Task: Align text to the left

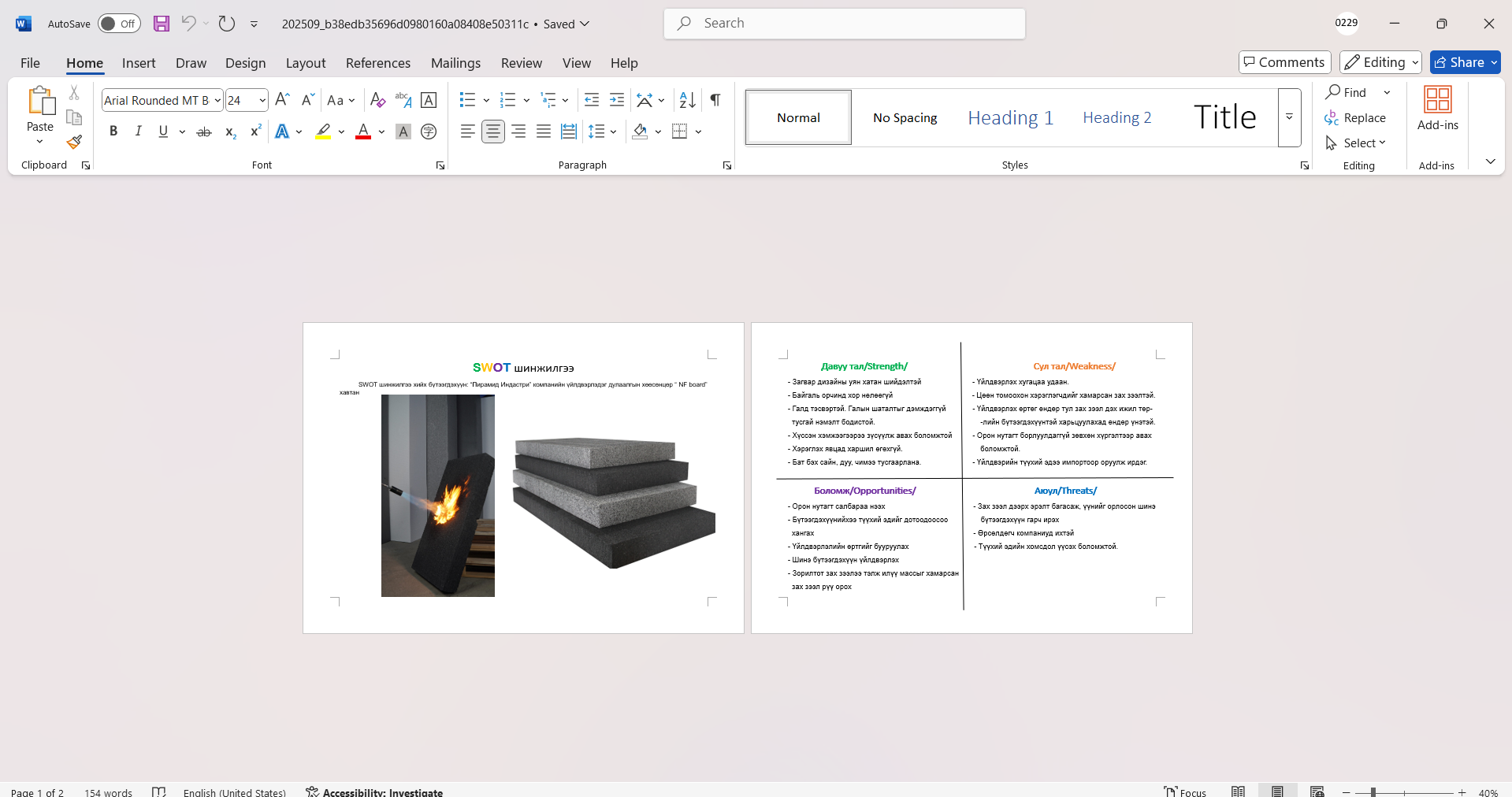Action: [468, 132]
